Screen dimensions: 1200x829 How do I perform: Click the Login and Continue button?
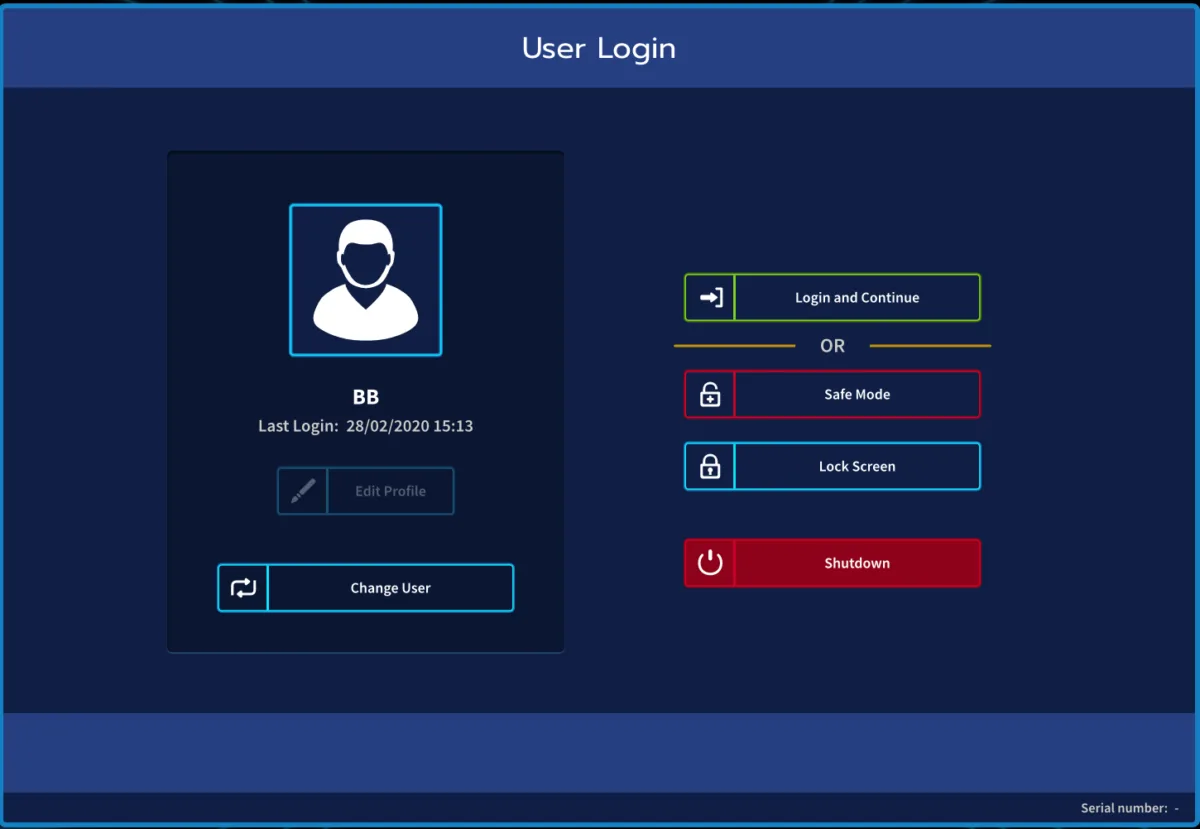point(832,298)
